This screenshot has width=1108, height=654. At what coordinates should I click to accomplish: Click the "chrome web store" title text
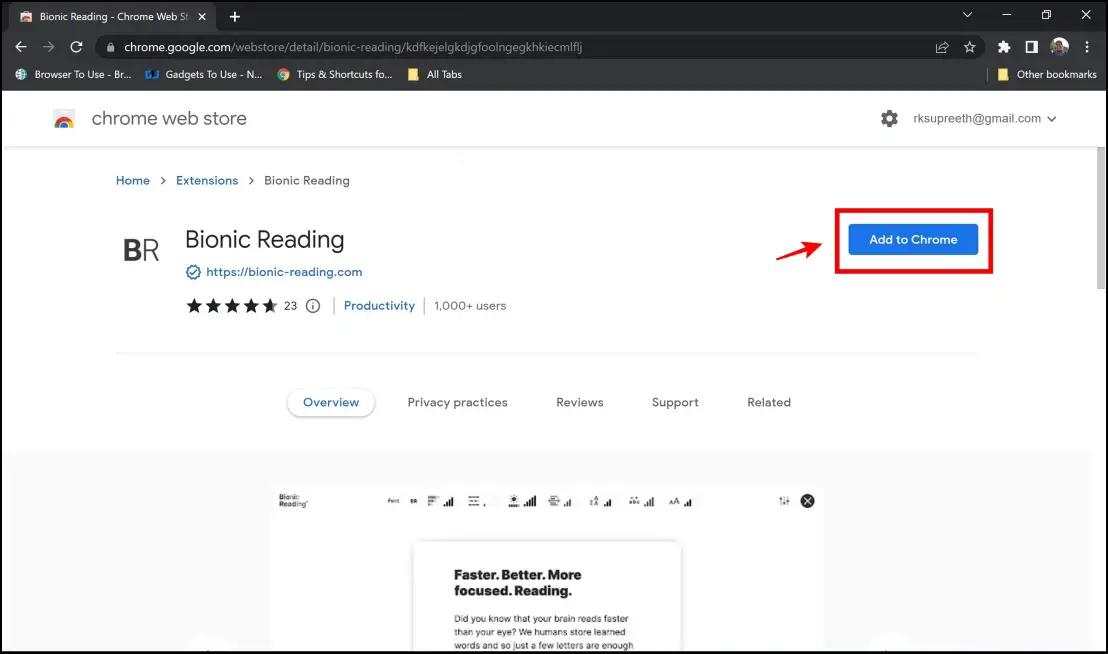pos(169,119)
